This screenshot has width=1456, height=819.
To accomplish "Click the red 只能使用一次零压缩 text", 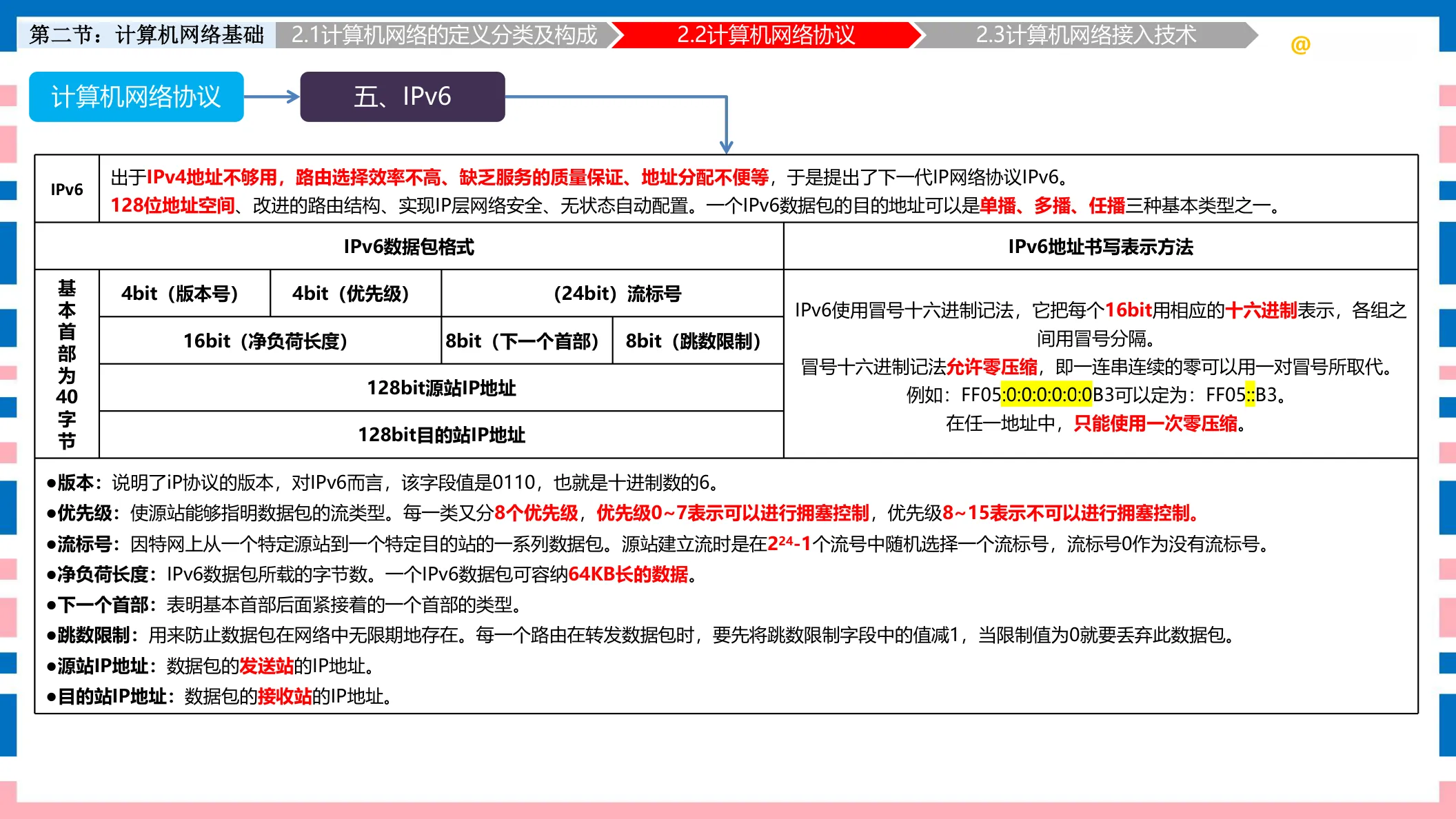I will tap(1155, 423).
